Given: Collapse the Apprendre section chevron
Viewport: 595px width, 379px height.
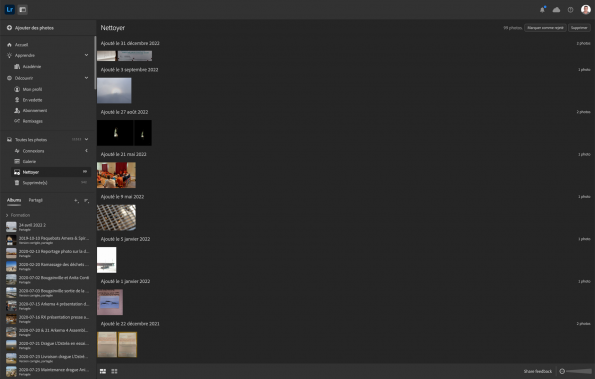Looking at the screenshot, I should (87, 55).
